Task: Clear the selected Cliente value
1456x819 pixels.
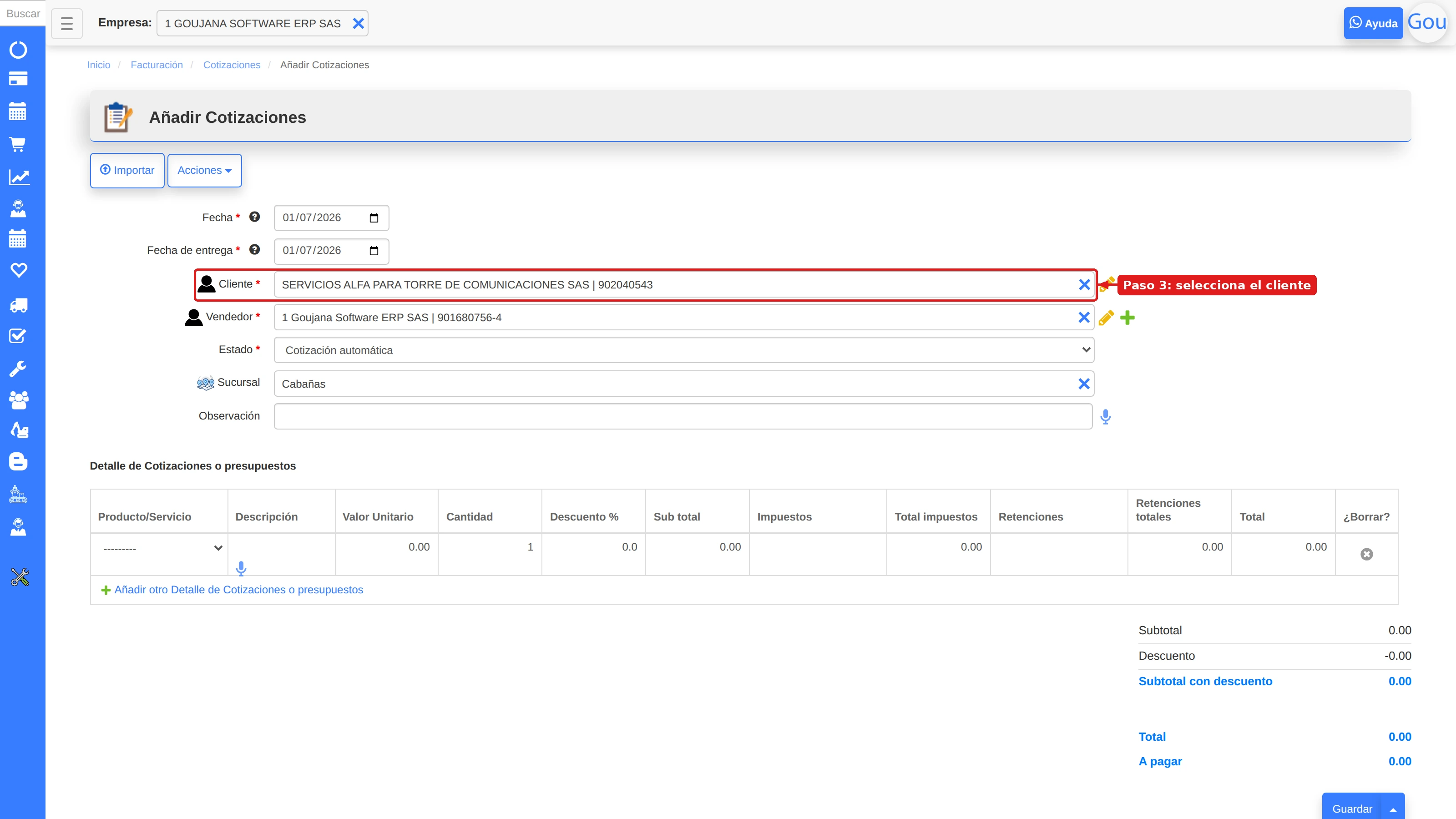Action: (1084, 285)
